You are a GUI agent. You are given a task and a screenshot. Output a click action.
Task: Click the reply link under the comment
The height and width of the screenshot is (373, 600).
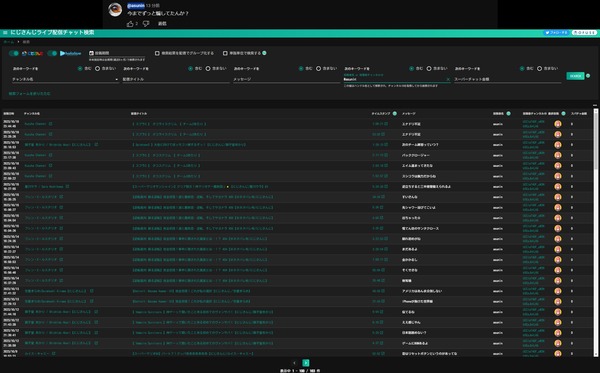coord(162,24)
